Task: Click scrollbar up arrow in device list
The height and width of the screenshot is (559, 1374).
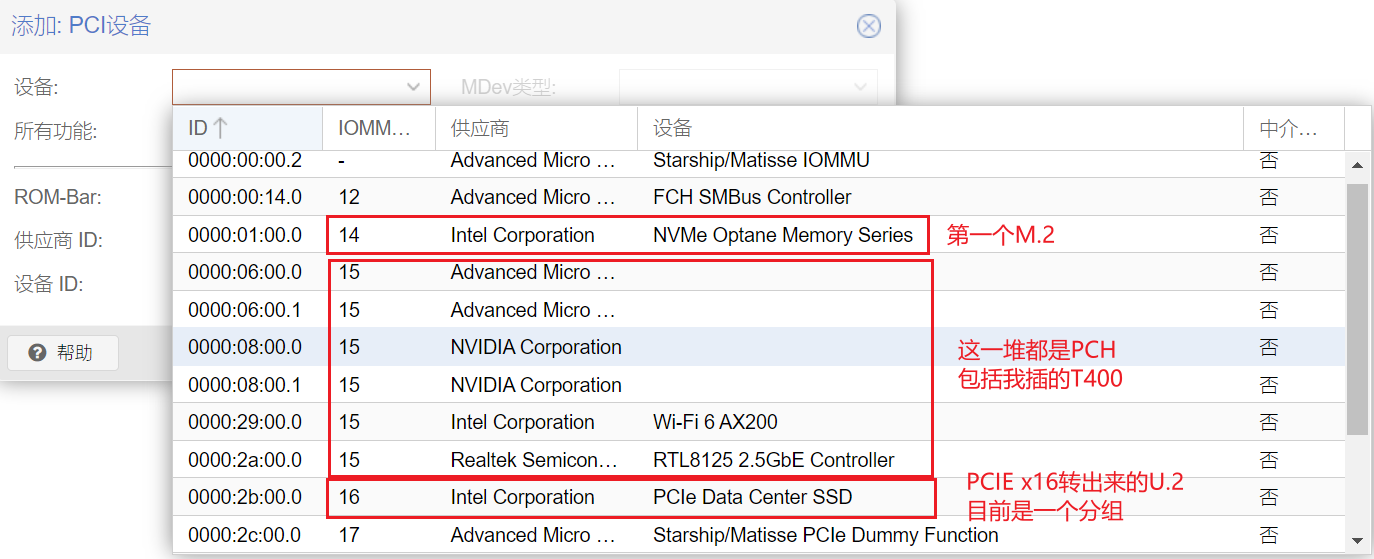Action: (1357, 165)
